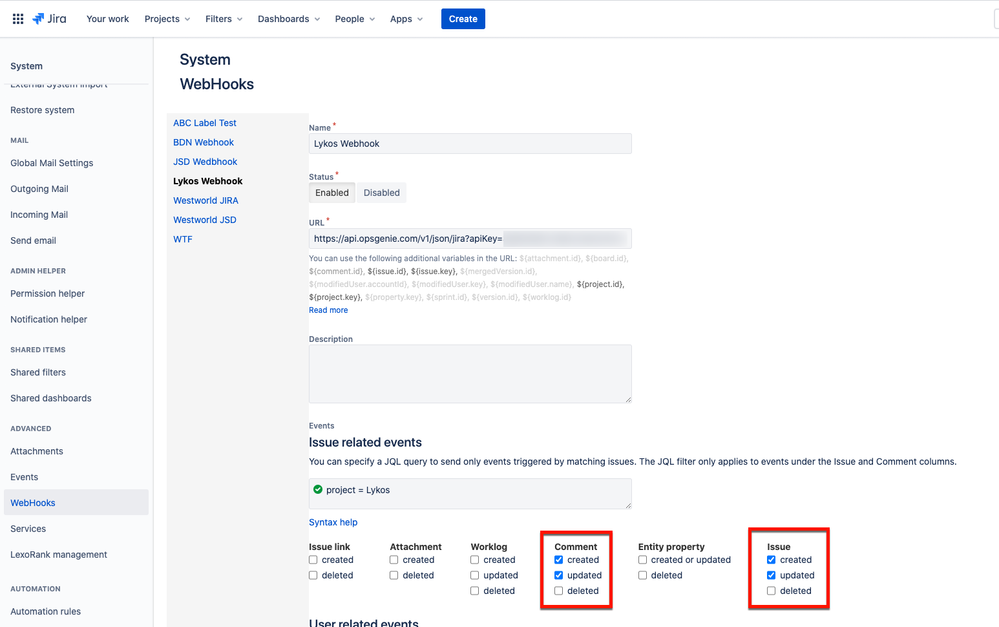This screenshot has height=627, width=999.
Task: Select Westworld JSD webhook
Action: click(x=205, y=220)
